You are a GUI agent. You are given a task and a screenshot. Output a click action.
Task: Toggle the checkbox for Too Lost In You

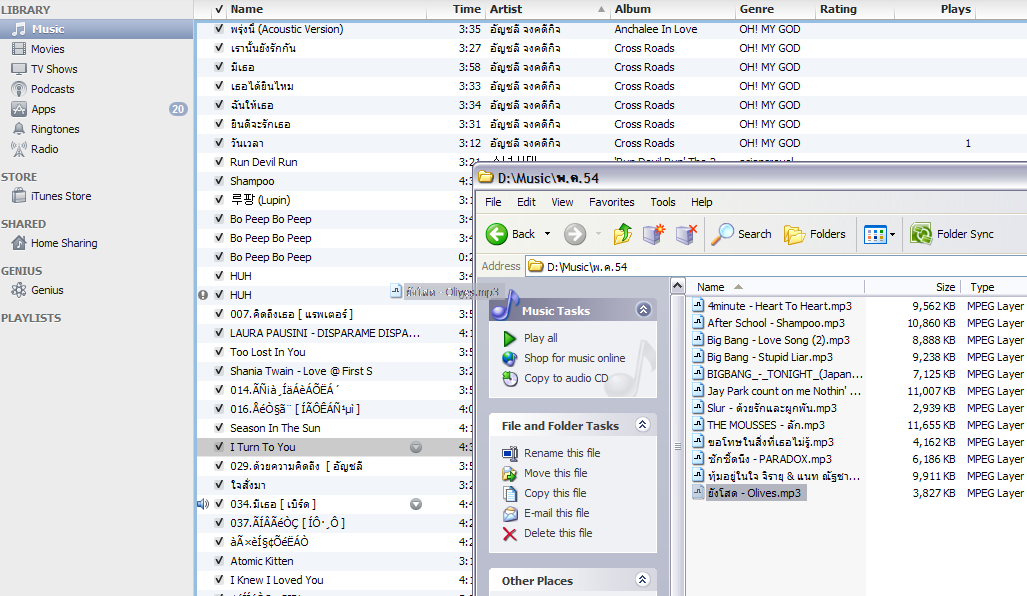tap(219, 352)
